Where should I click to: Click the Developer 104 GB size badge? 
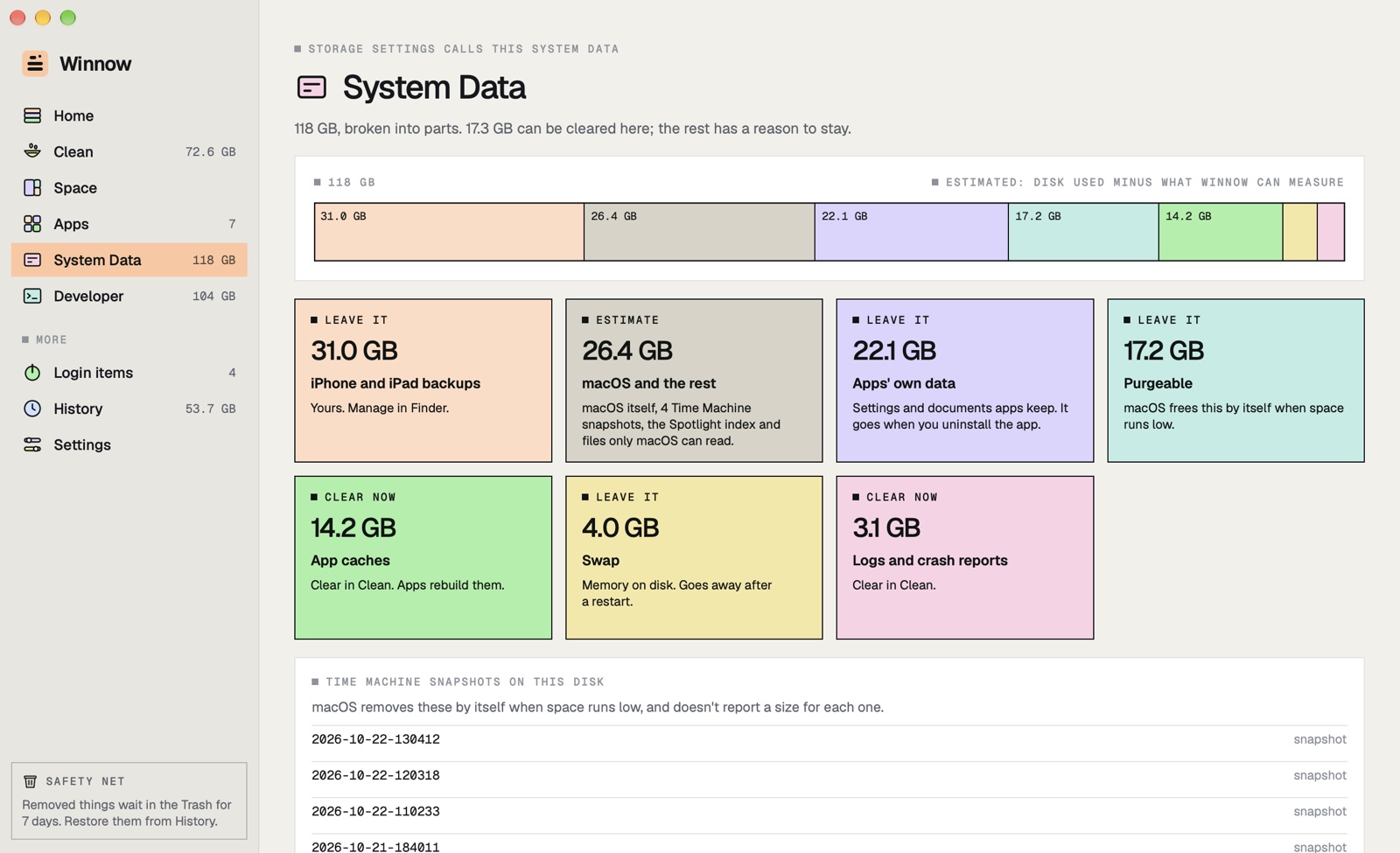click(x=214, y=296)
